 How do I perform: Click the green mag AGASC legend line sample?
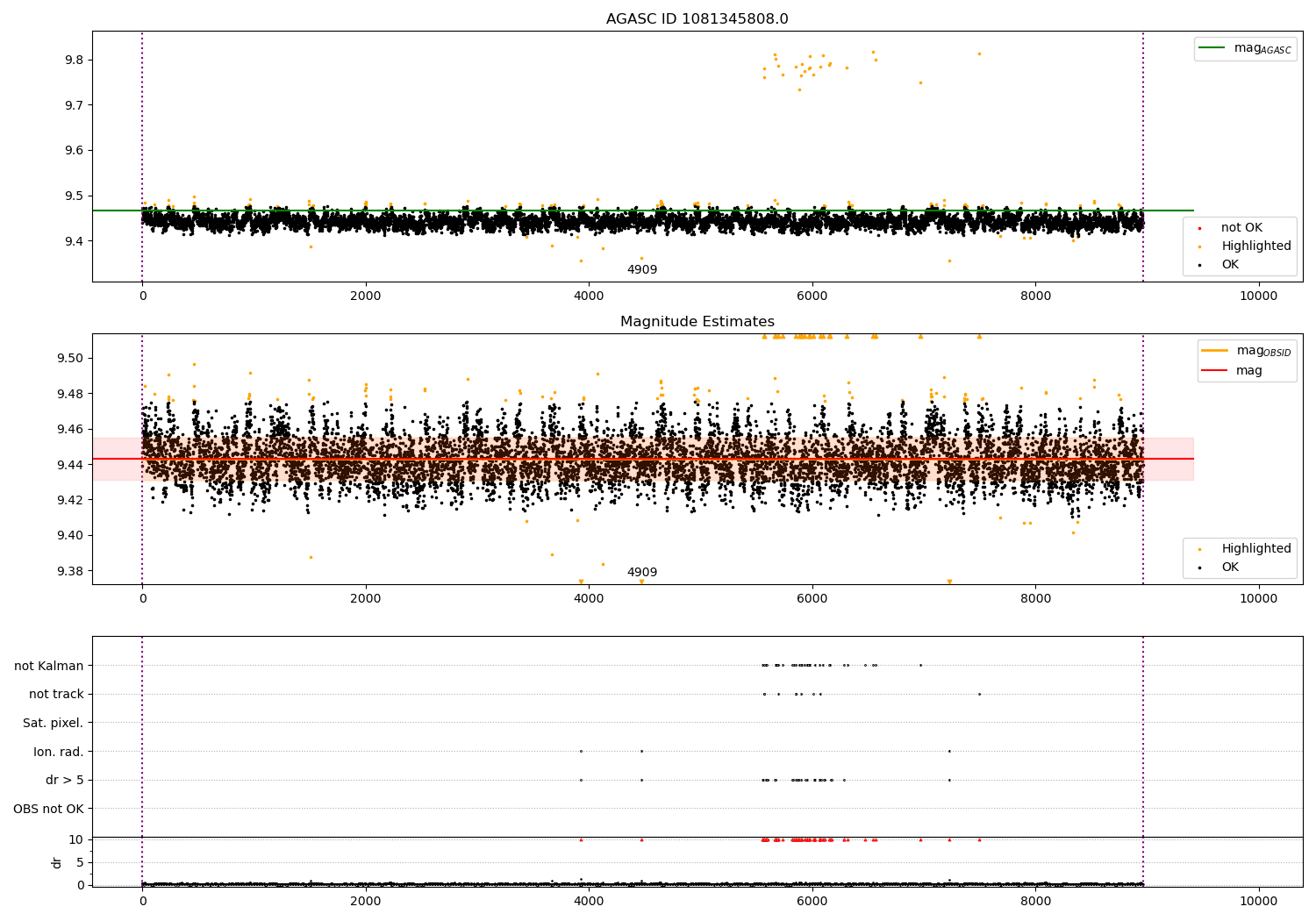coord(1212,48)
